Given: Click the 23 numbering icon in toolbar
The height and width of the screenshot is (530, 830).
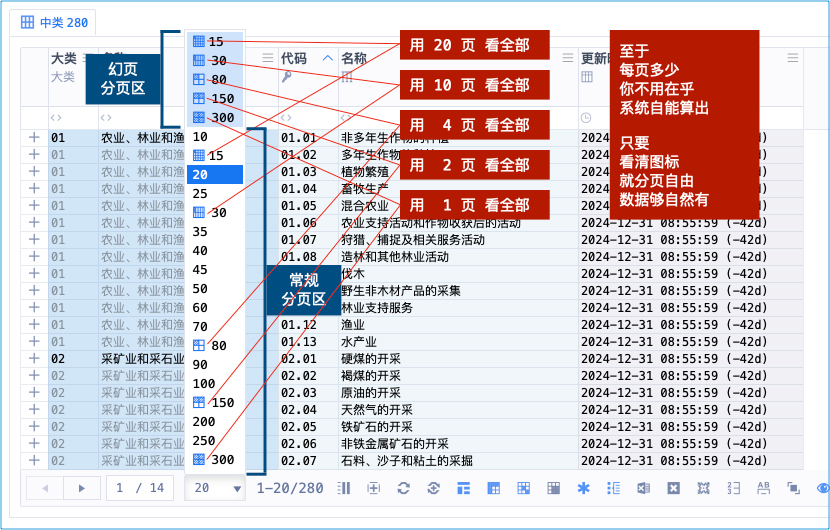Looking at the screenshot, I should 733,488.
